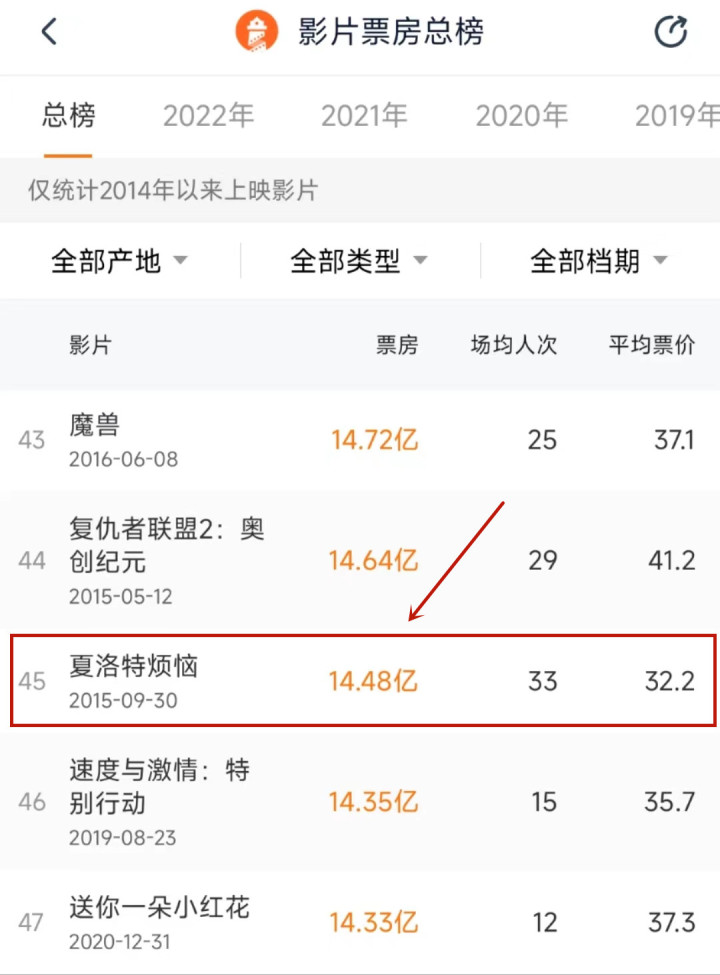Open the 送你一朵小红花 movie entry
Screen dimensions: 720x975
tap(360, 923)
